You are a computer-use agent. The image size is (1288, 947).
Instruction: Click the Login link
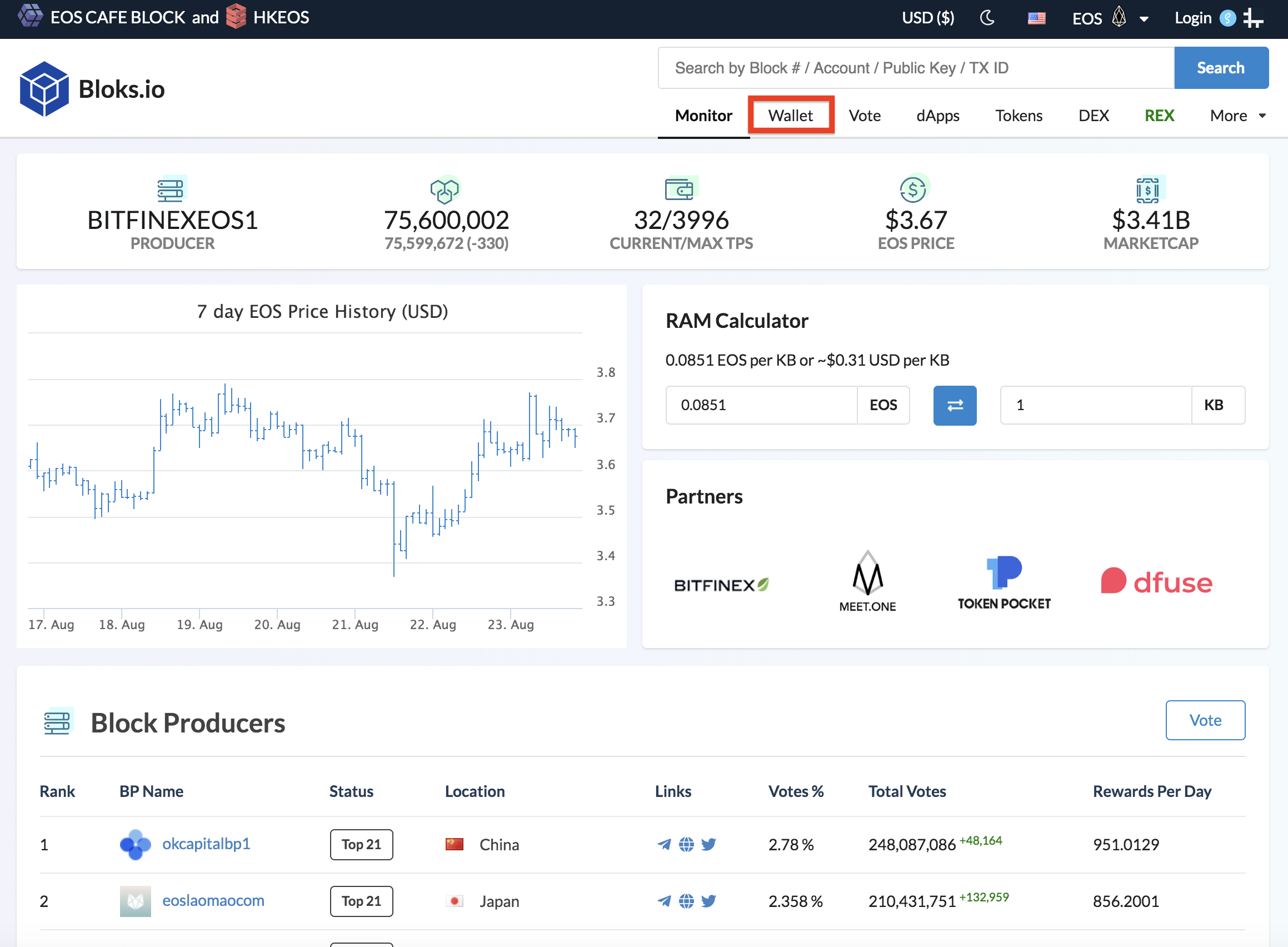point(1193,18)
